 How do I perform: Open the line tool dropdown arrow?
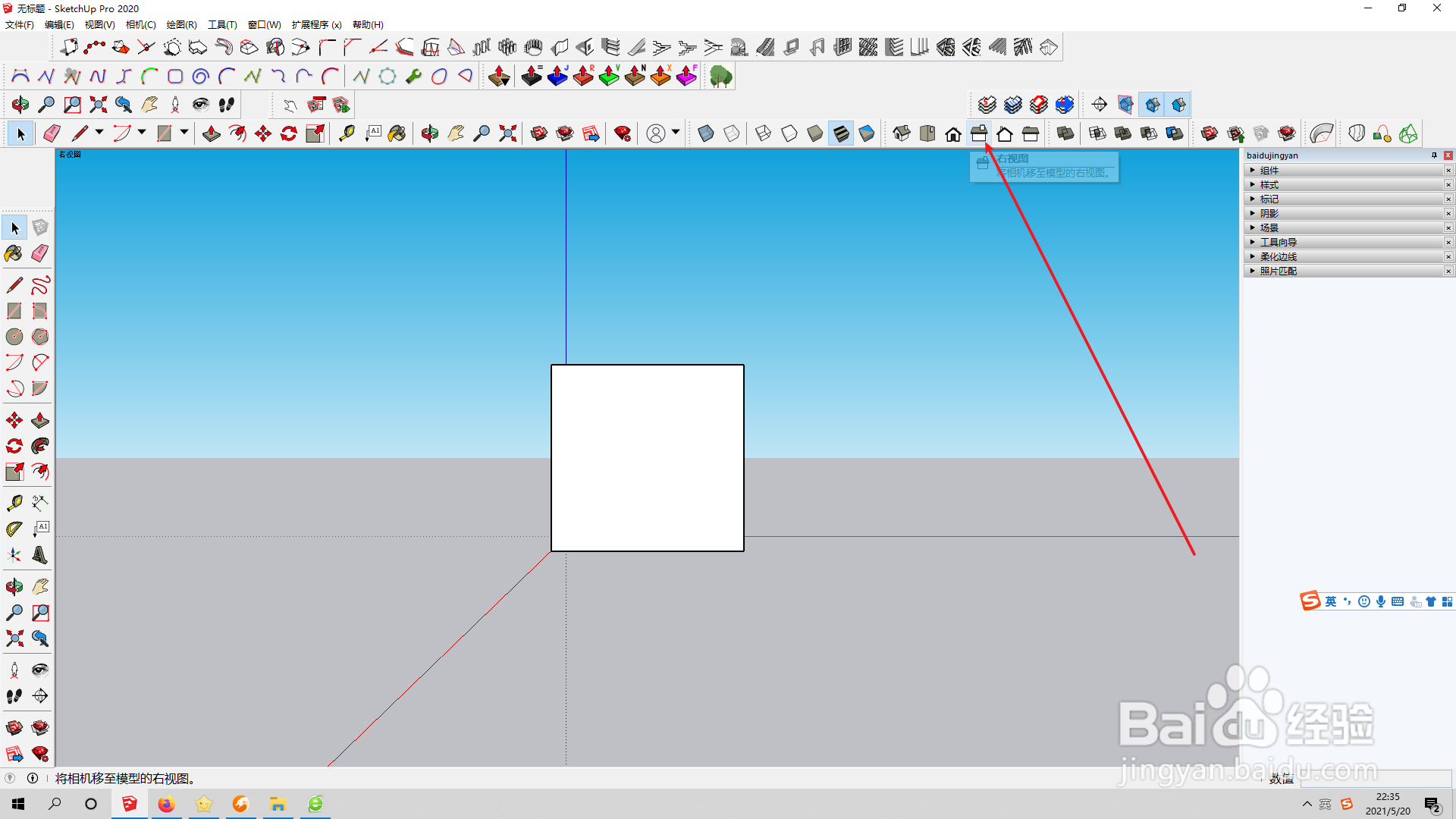pos(99,133)
